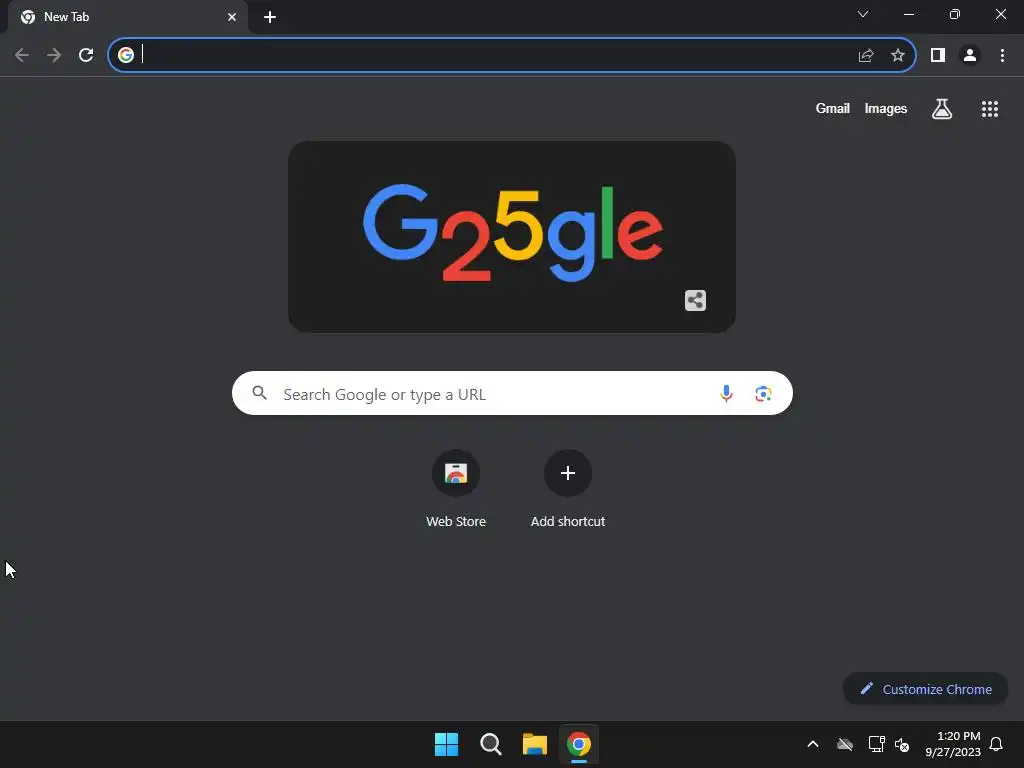Go forward using the forward arrow

click(x=54, y=55)
